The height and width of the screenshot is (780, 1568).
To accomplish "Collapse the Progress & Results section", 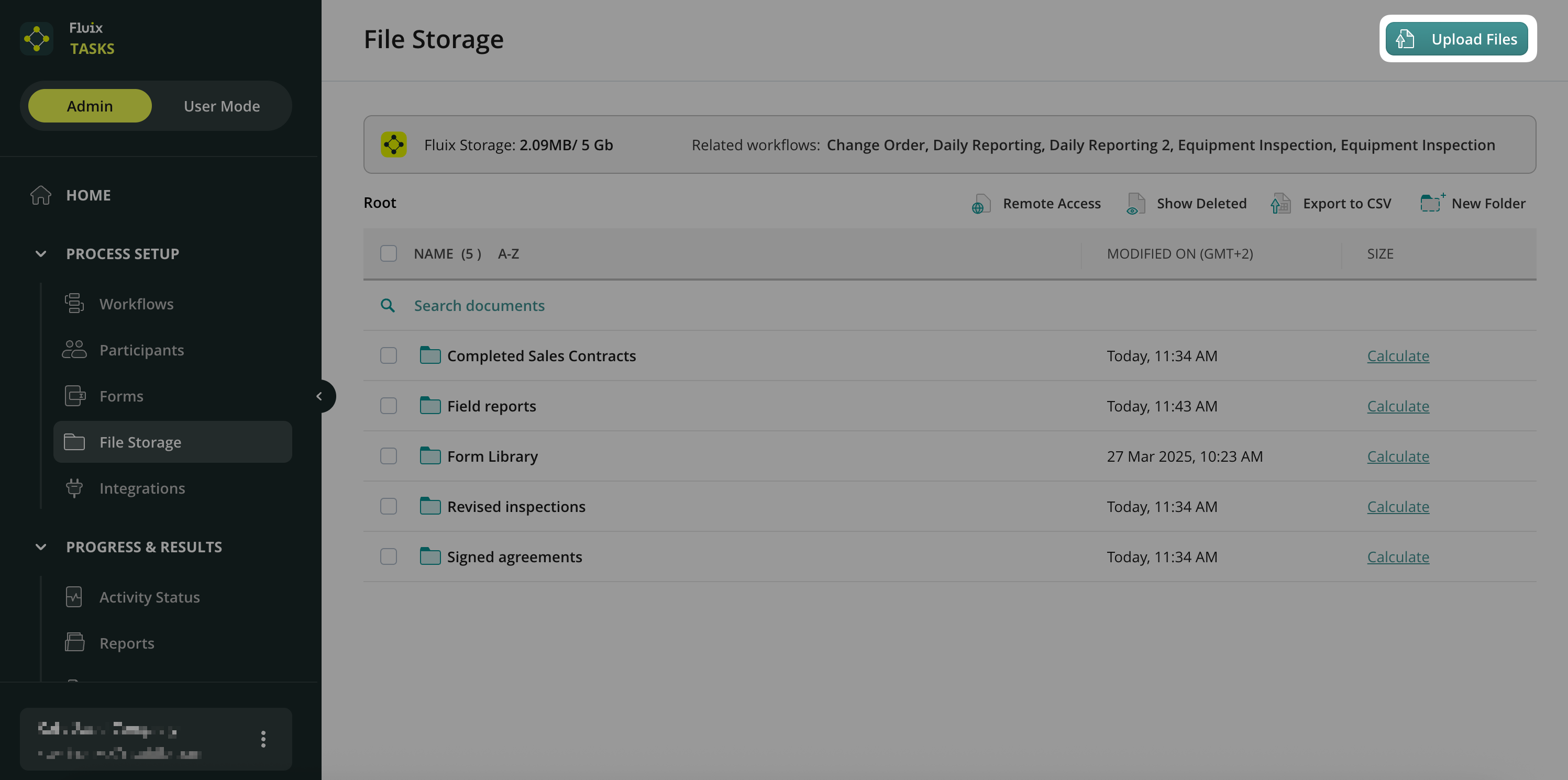I will click(x=41, y=547).
